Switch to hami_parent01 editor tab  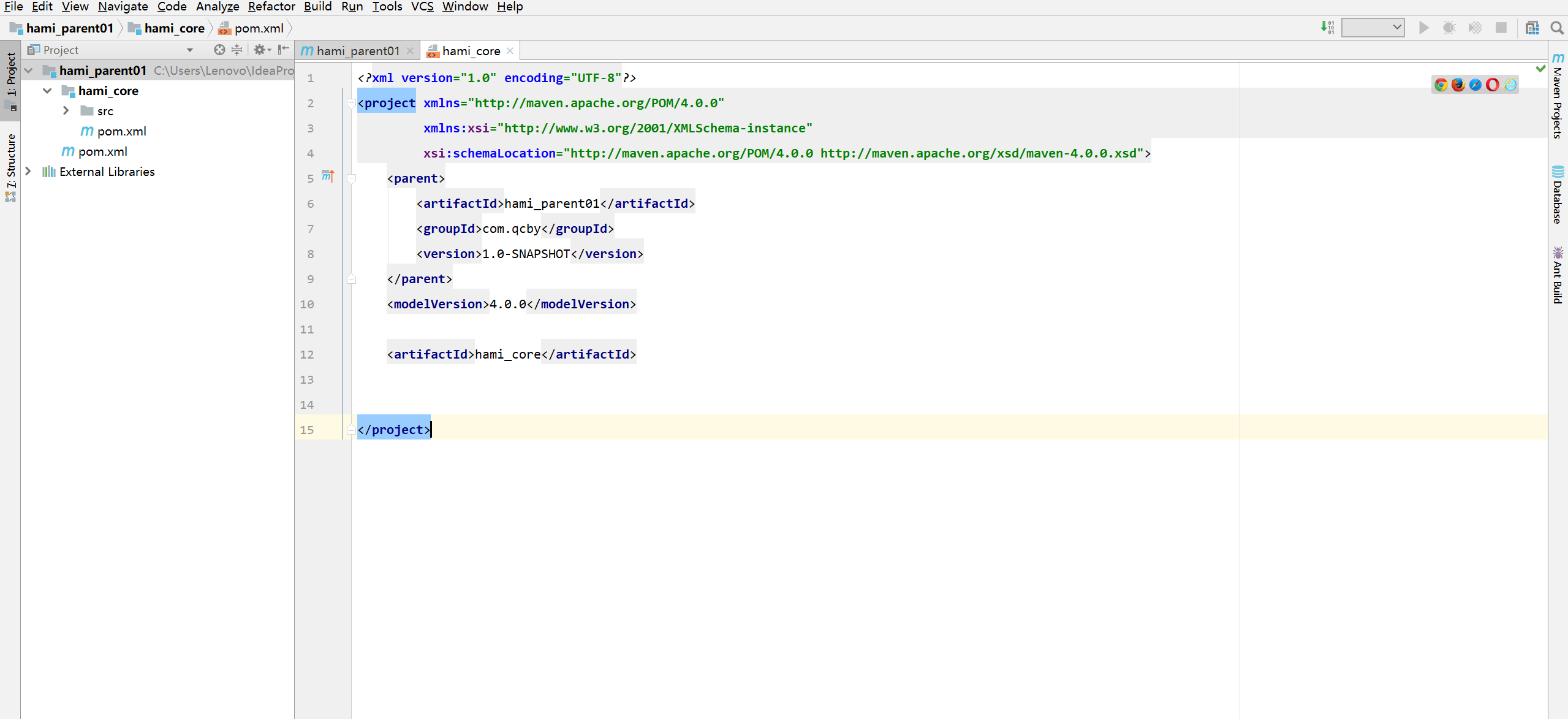pyautogui.click(x=358, y=51)
